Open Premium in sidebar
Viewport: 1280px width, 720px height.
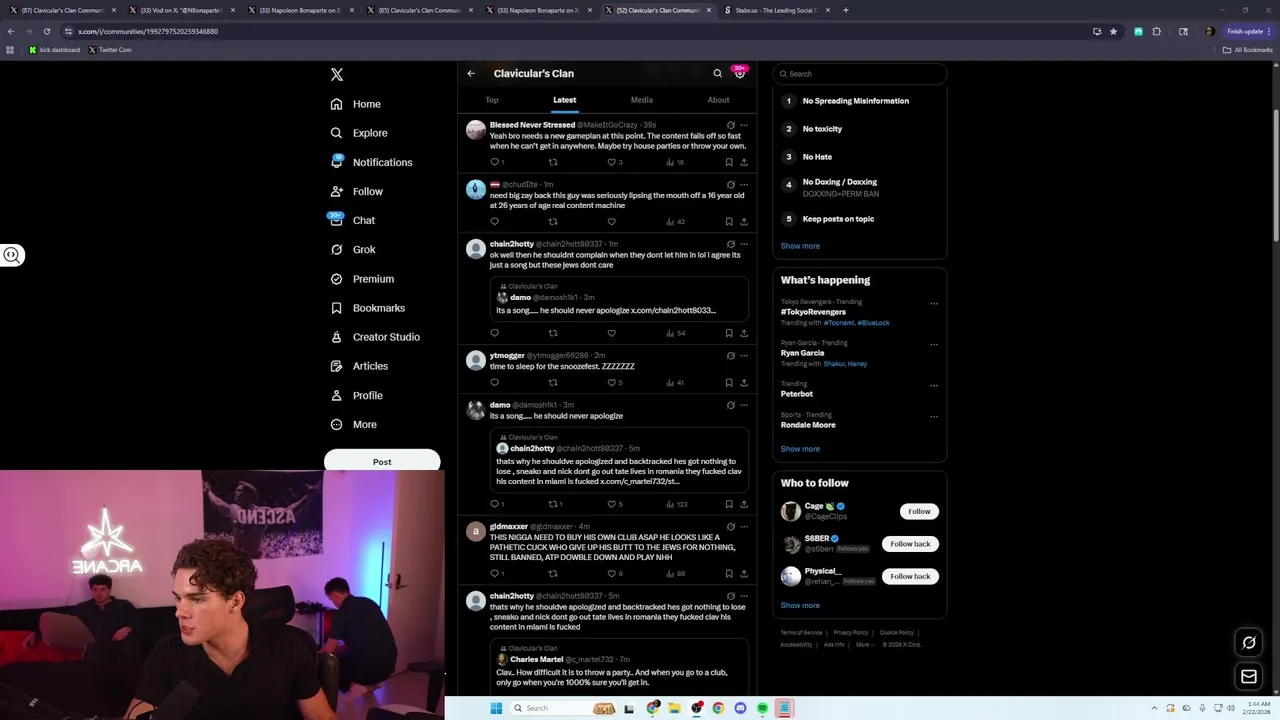[362, 279]
